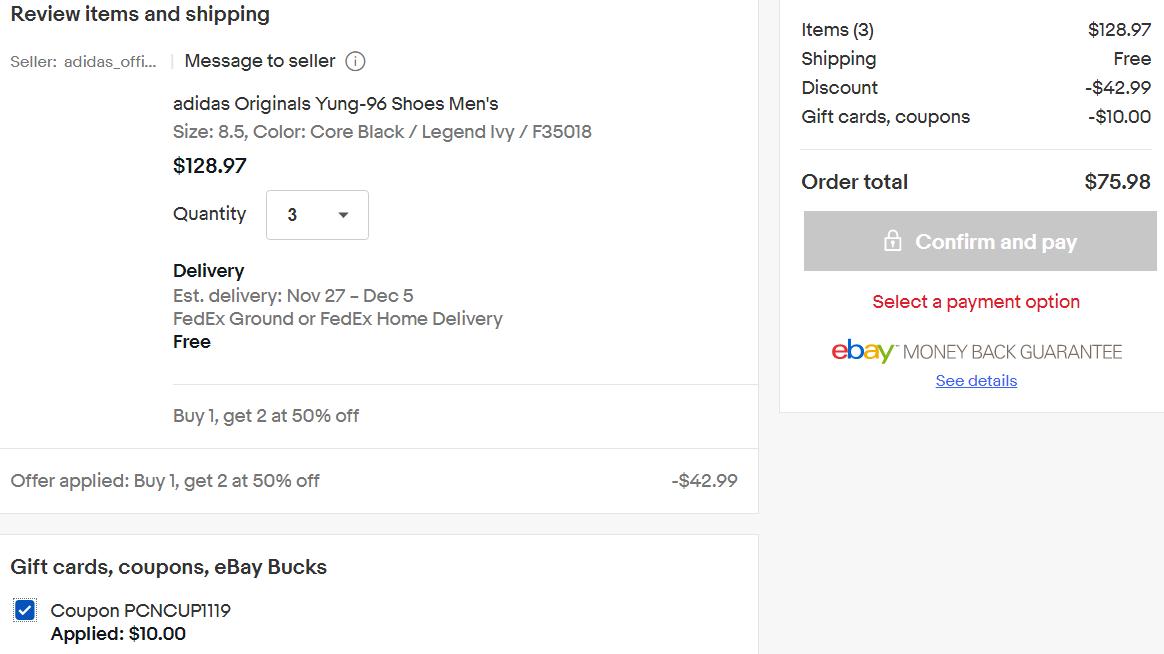Click the info icon beside Message to seller
Screen dimensions: 1164x654
pos(356,61)
